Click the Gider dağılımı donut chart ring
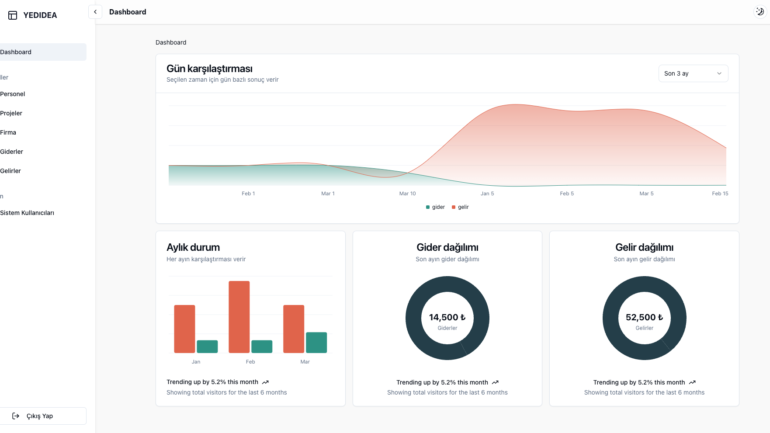 (x=447, y=283)
